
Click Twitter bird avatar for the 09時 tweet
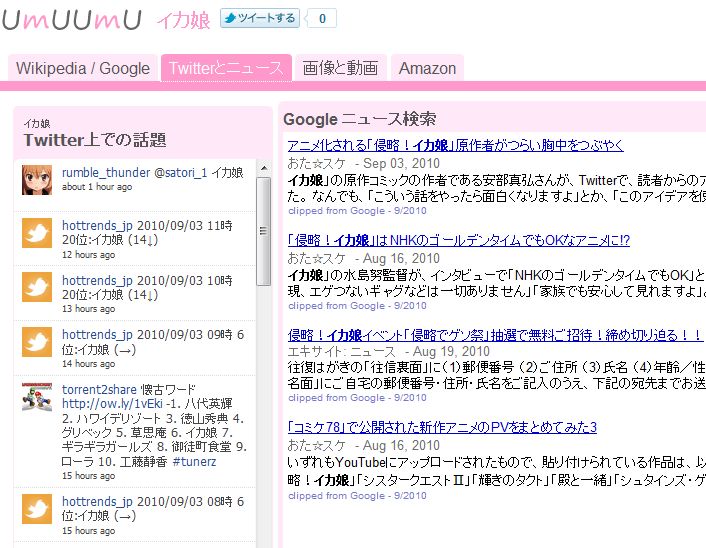coord(37,342)
